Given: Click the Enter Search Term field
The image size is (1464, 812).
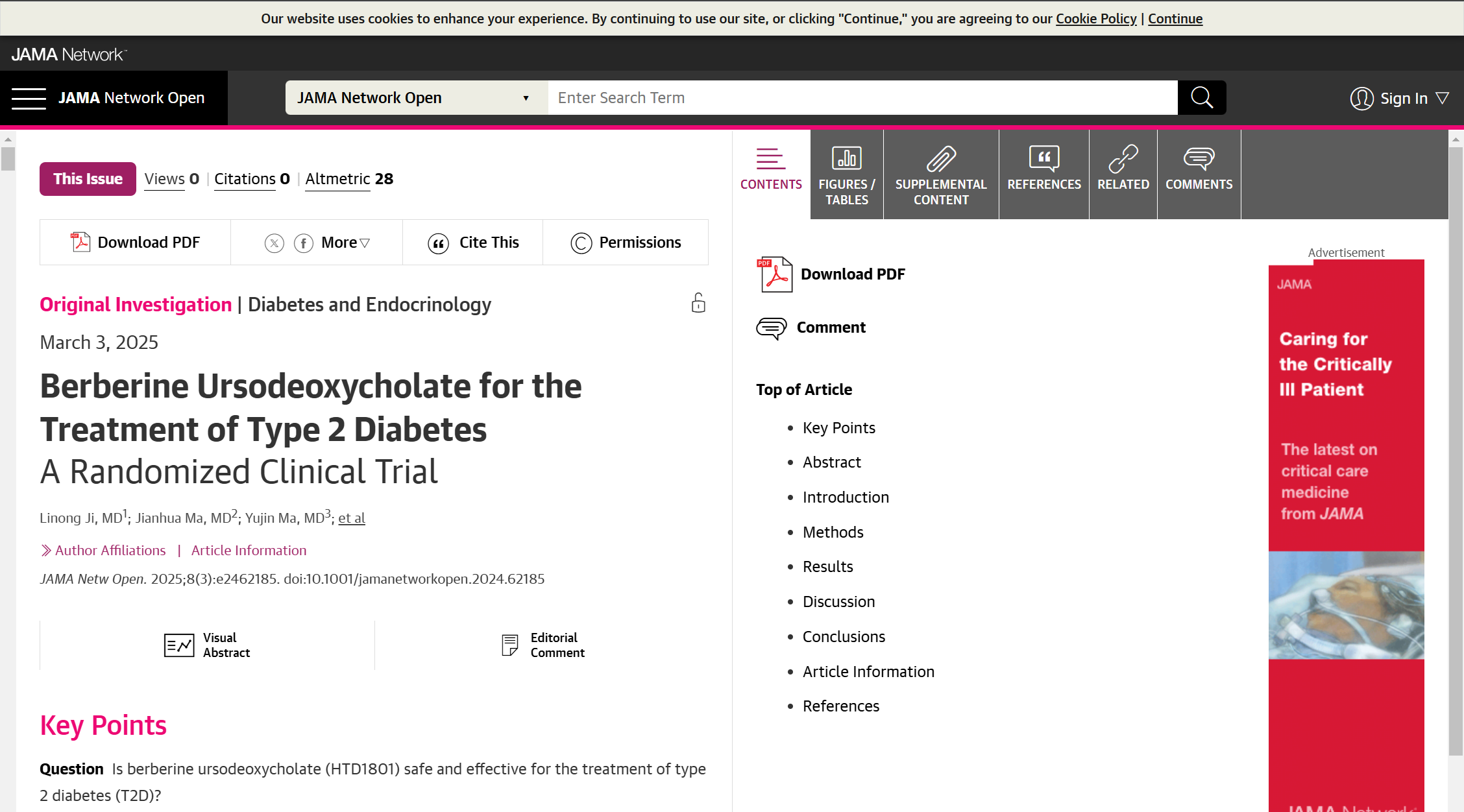Looking at the screenshot, I should point(863,98).
